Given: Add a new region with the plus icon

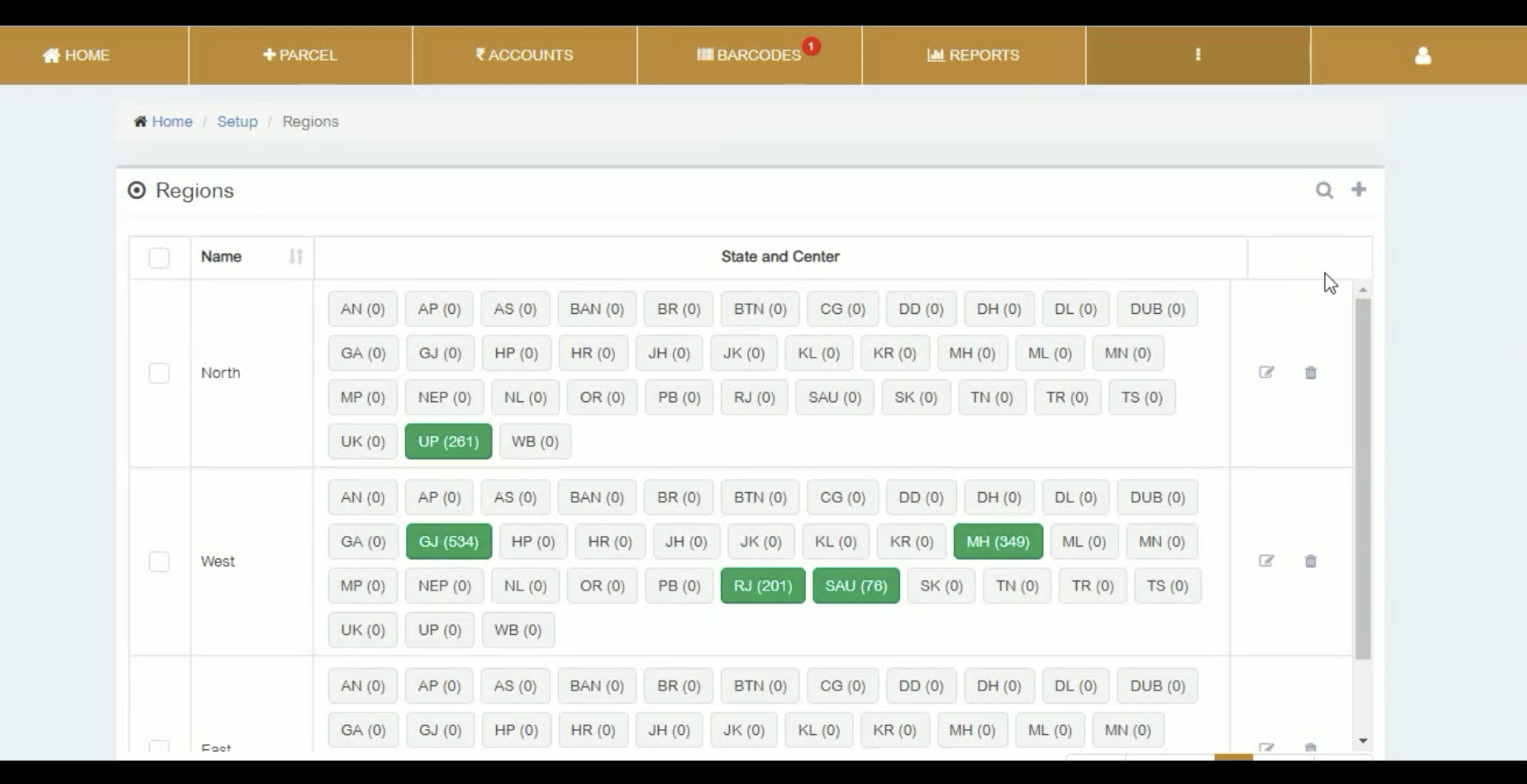Looking at the screenshot, I should pos(1358,189).
